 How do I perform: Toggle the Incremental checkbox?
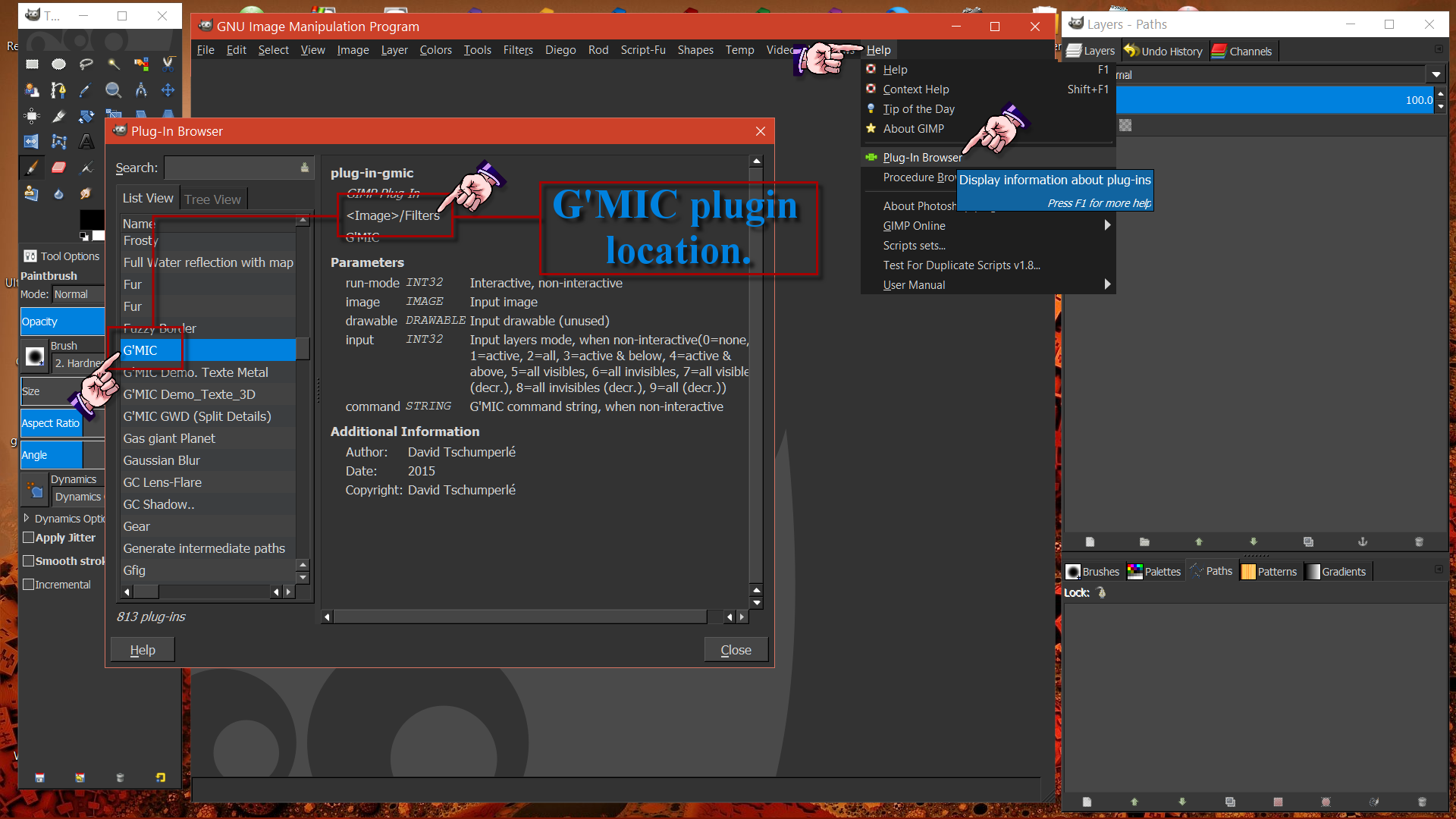[29, 585]
